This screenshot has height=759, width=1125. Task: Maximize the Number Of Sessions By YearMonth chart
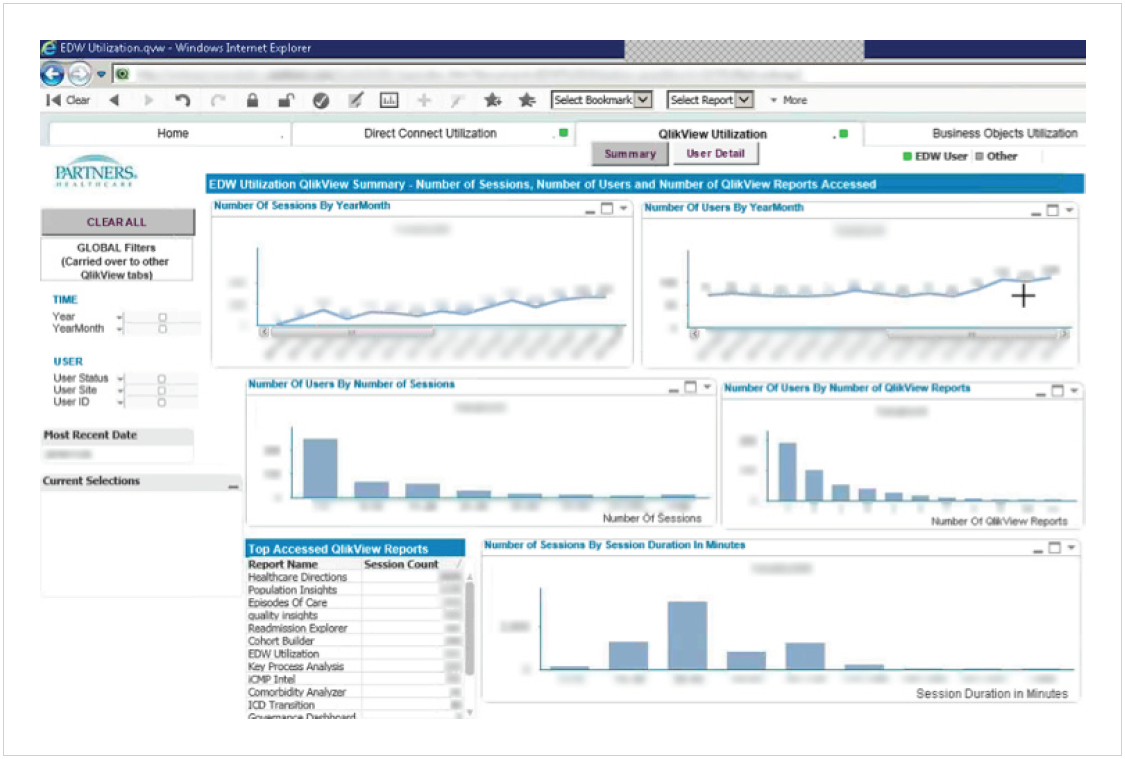pos(607,209)
